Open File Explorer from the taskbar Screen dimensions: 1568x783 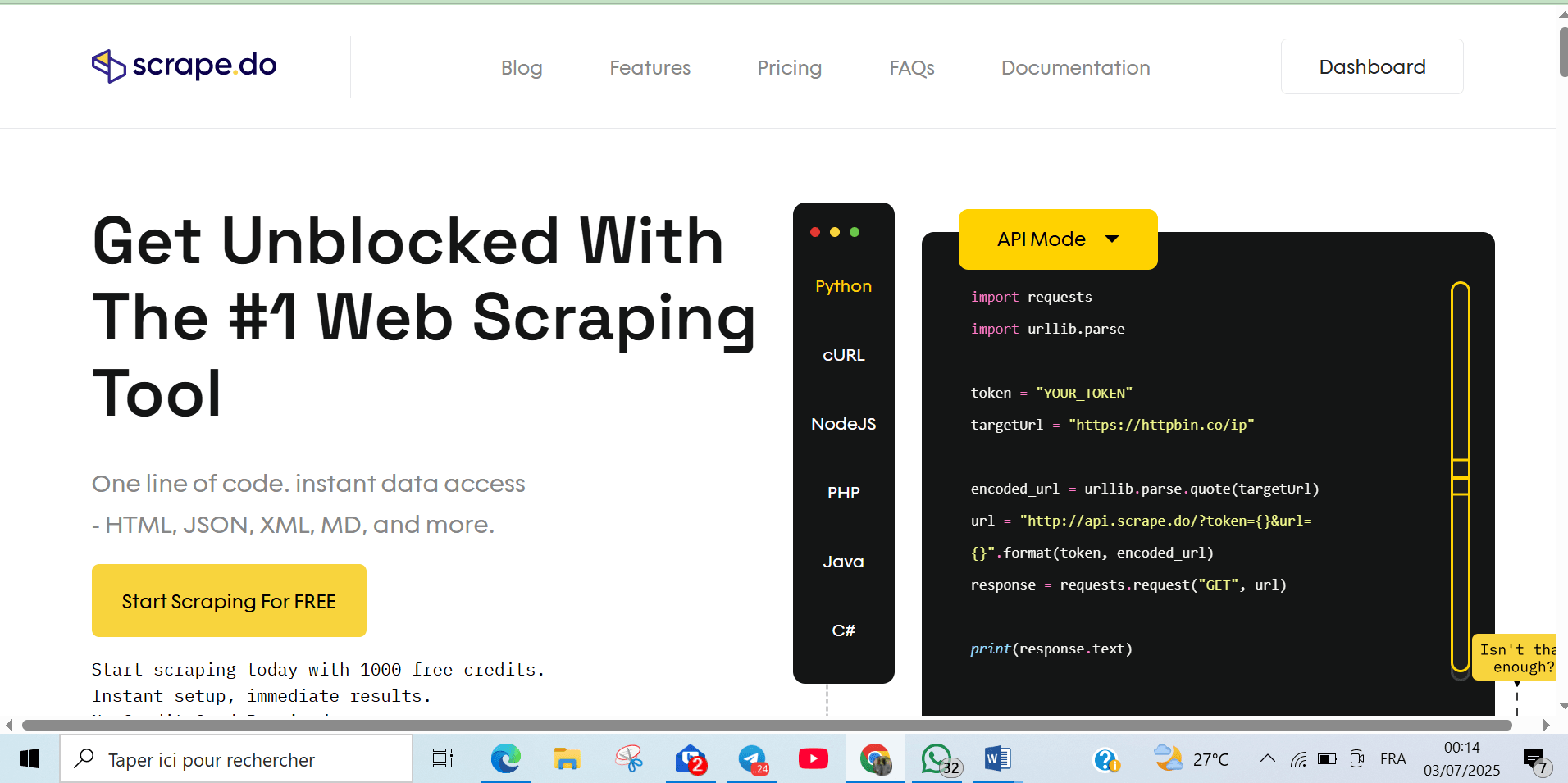pyautogui.click(x=567, y=759)
